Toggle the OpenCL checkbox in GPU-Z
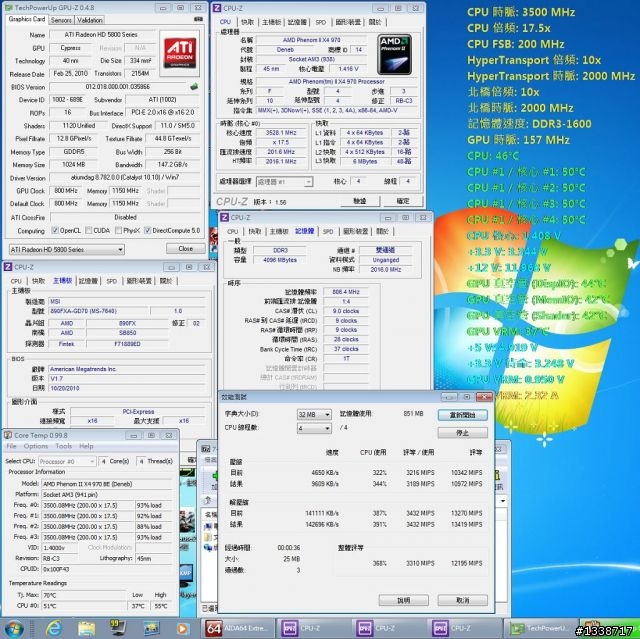The image size is (640, 639). tap(55, 231)
